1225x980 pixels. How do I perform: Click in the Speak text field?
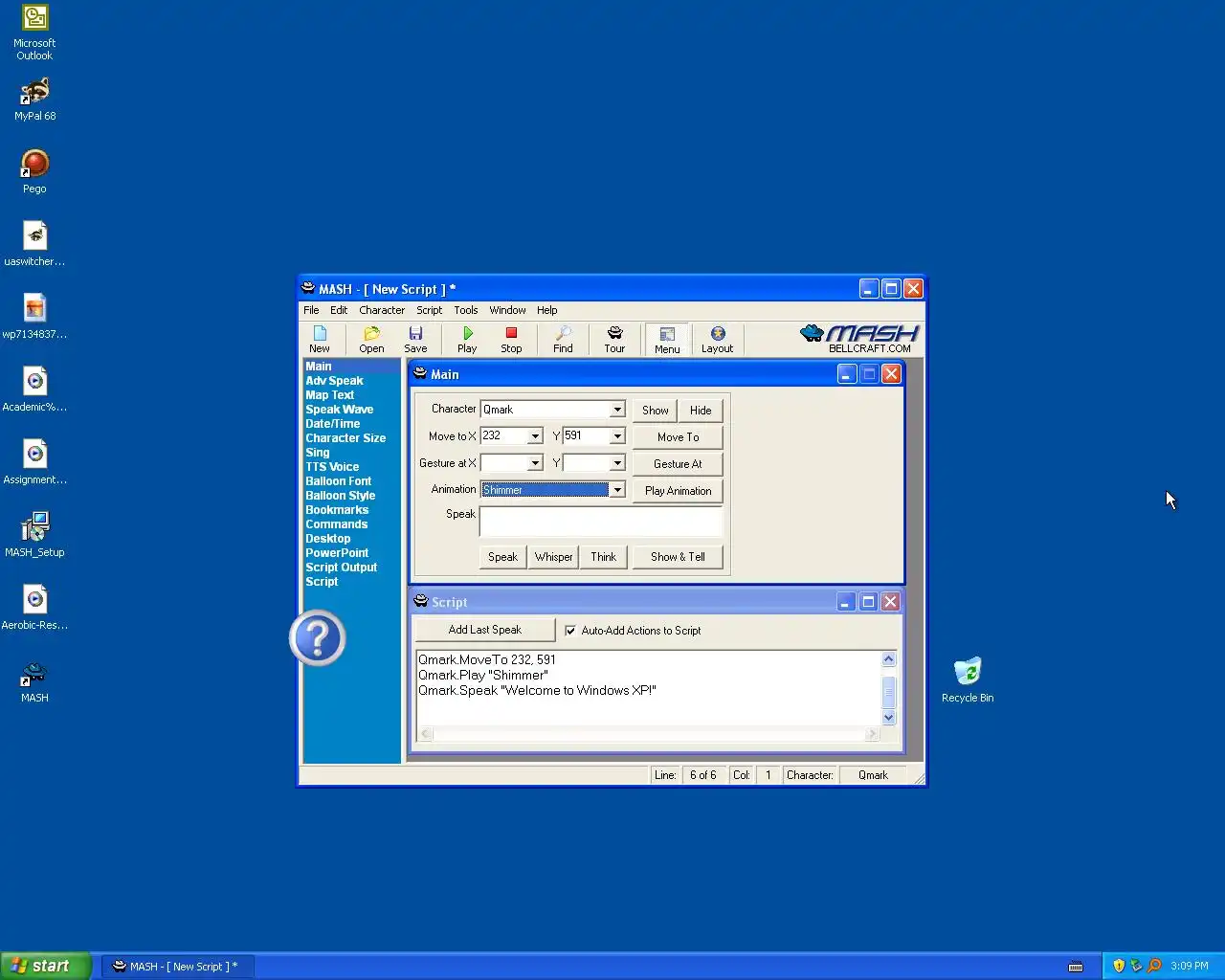[601, 522]
